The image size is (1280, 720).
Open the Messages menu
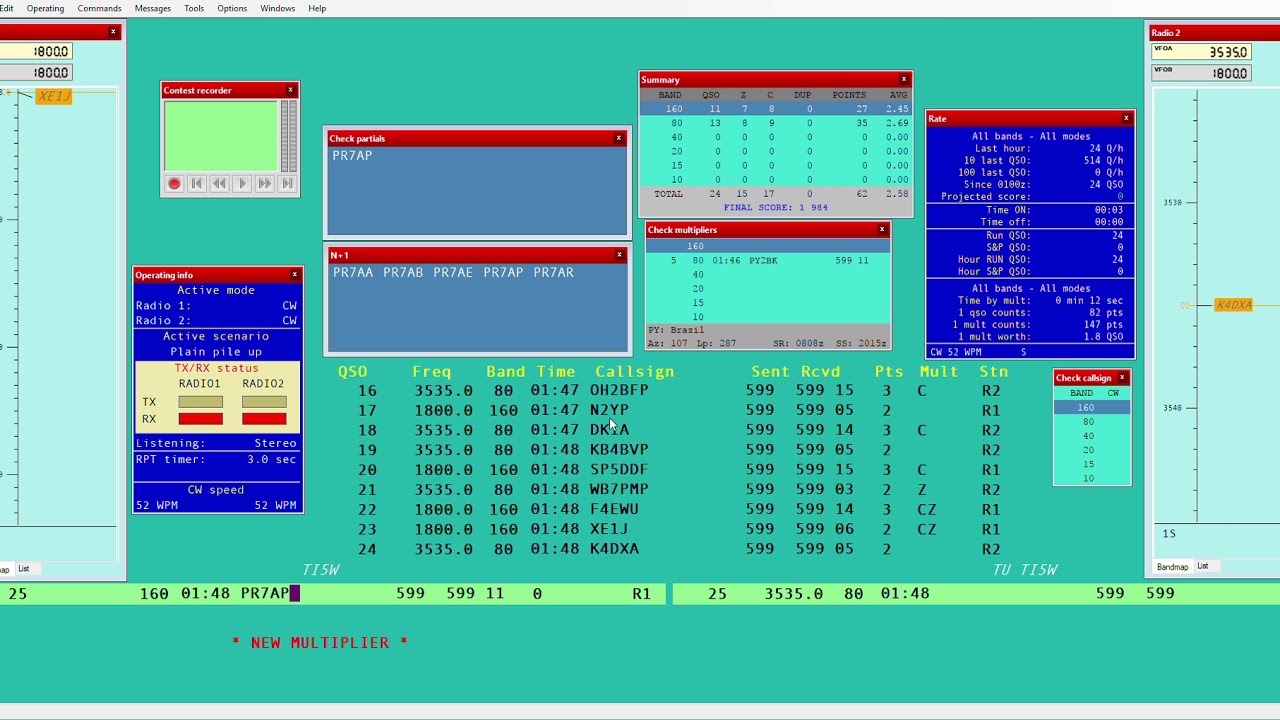point(152,8)
